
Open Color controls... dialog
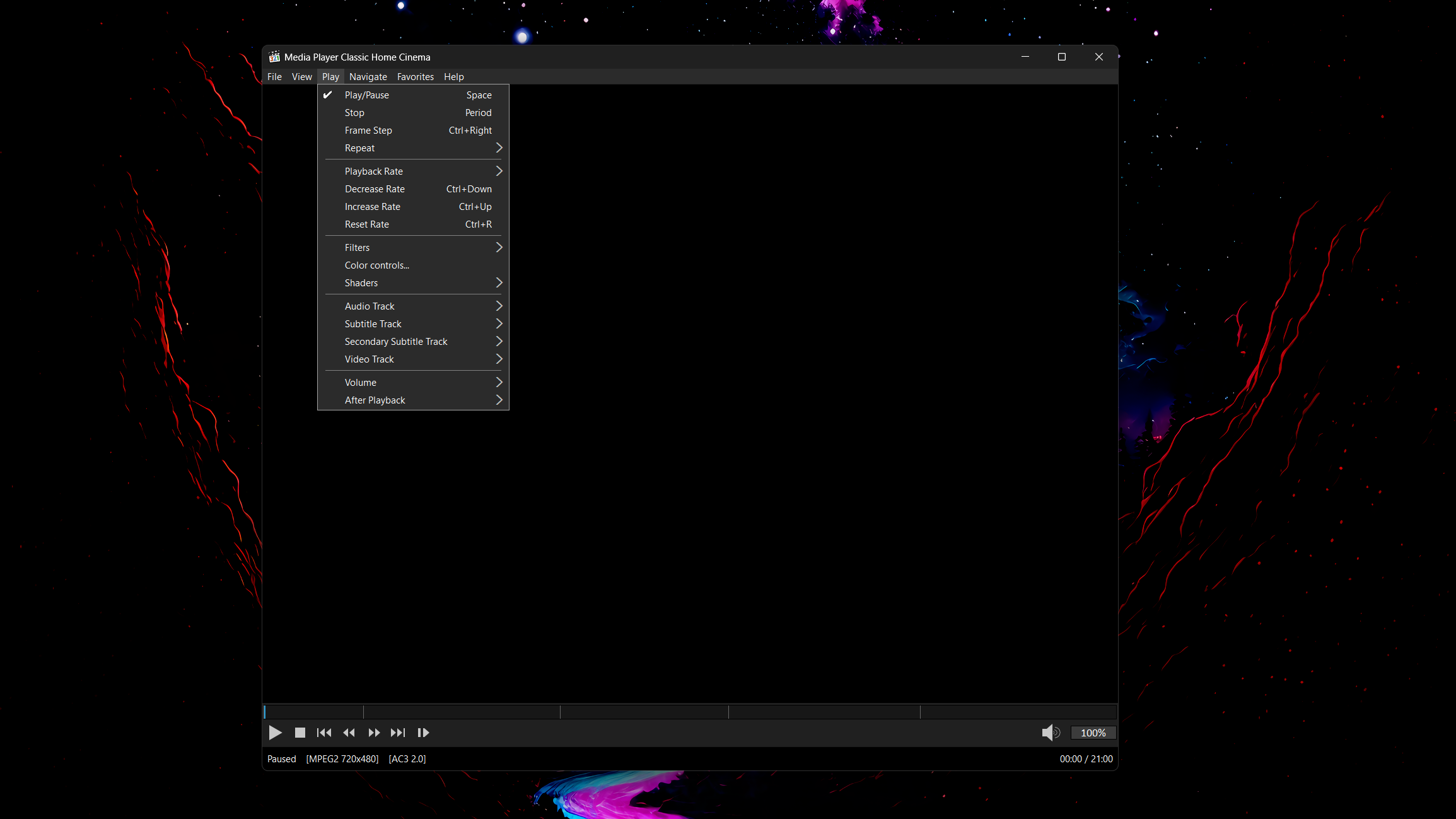413,265
